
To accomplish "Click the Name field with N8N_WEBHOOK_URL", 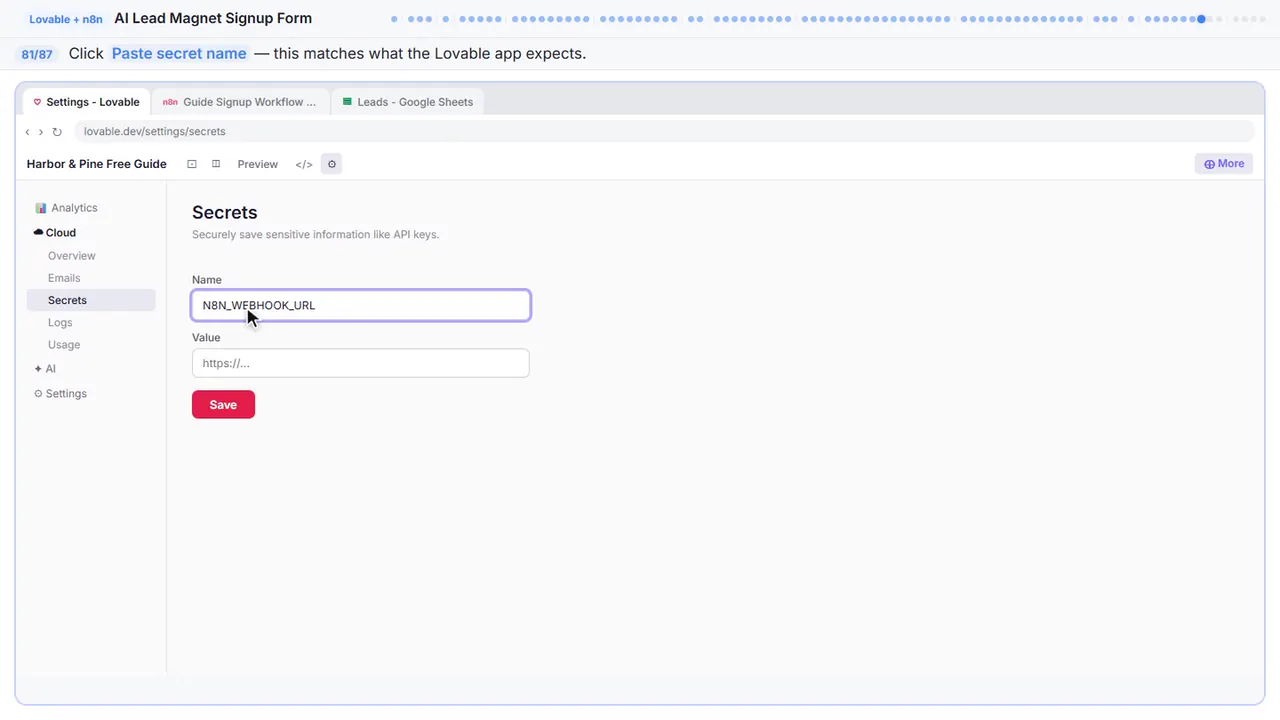I will (361, 305).
